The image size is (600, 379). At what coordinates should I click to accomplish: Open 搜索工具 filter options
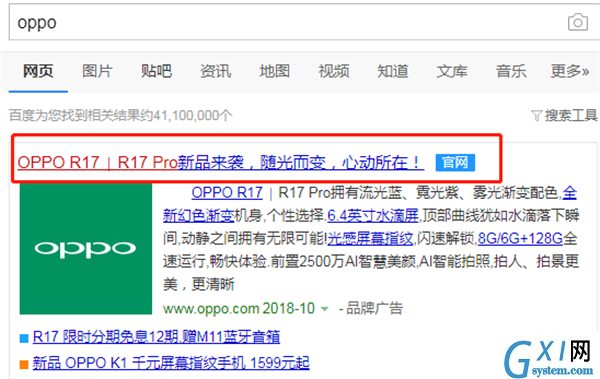564,115
